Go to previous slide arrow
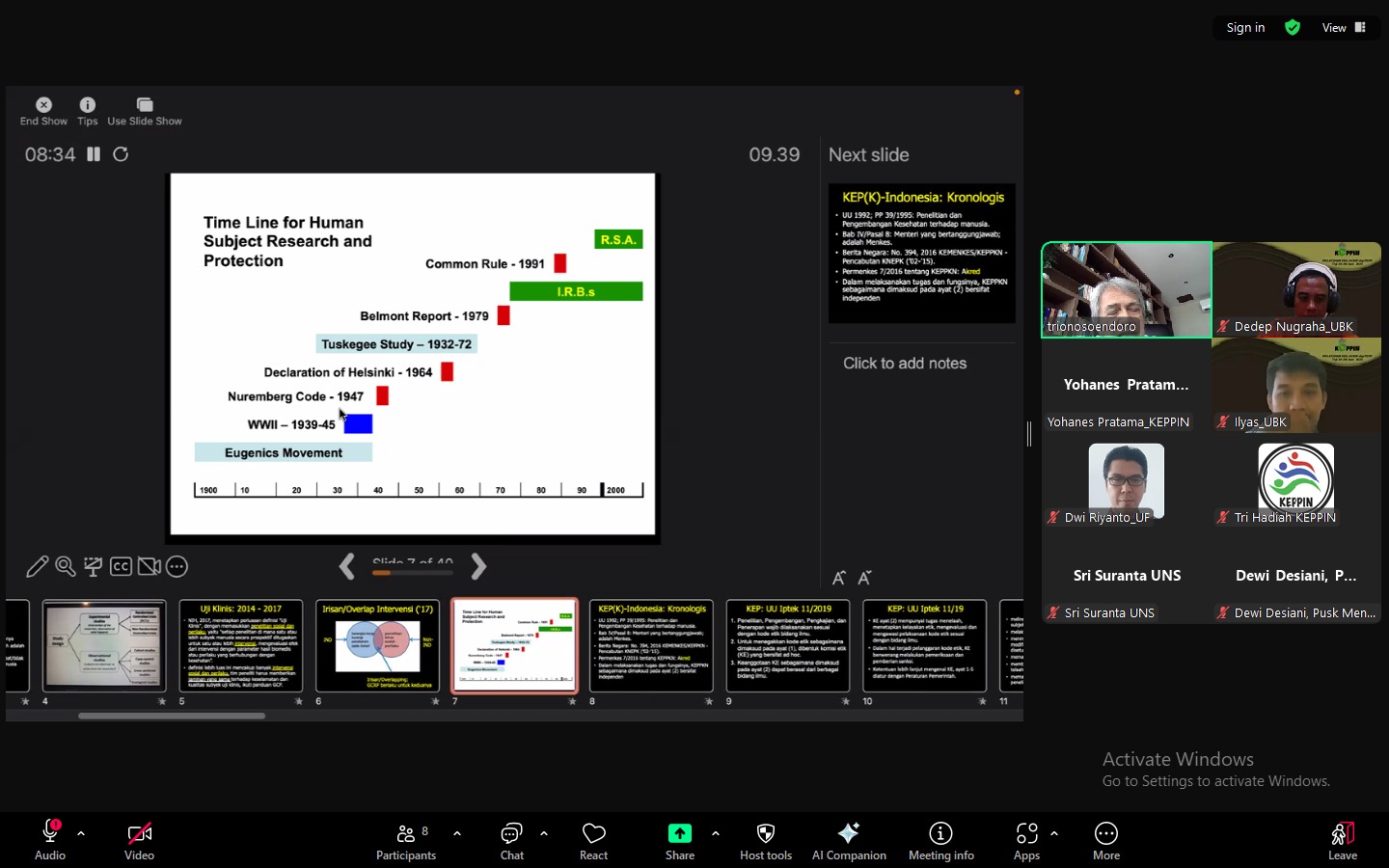This screenshot has height=868, width=1389. coord(347,567)
